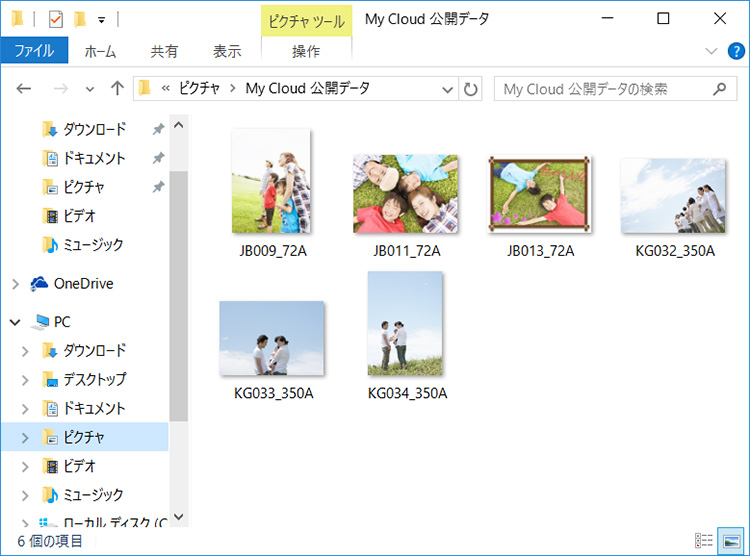750x556 pixels.
Task: Switch to large thumbnails view
Action: pyautogui.click(x=731, y=541)
